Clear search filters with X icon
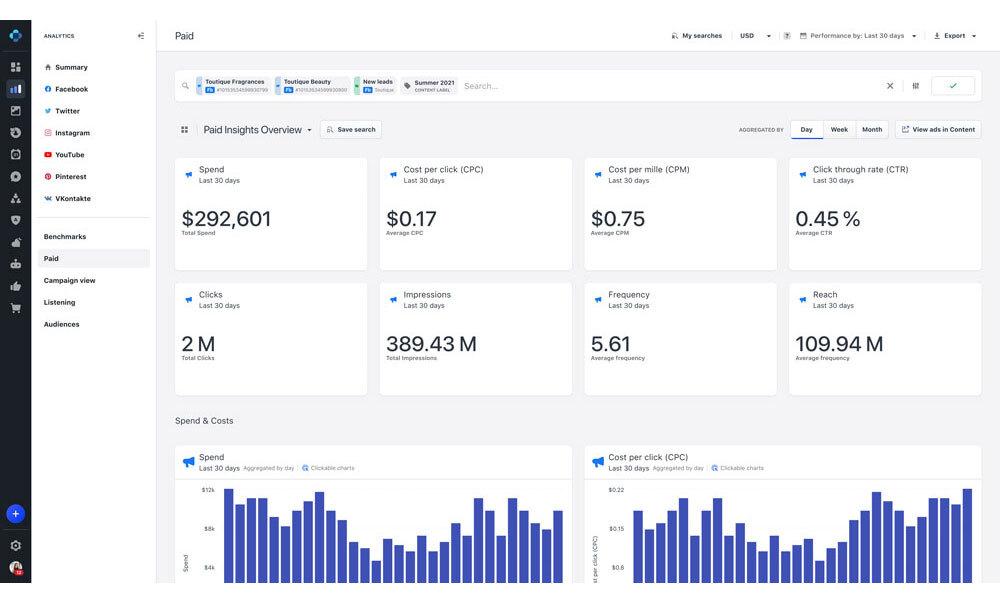The height and width of the screenshot is (603, 1000). 890,85
